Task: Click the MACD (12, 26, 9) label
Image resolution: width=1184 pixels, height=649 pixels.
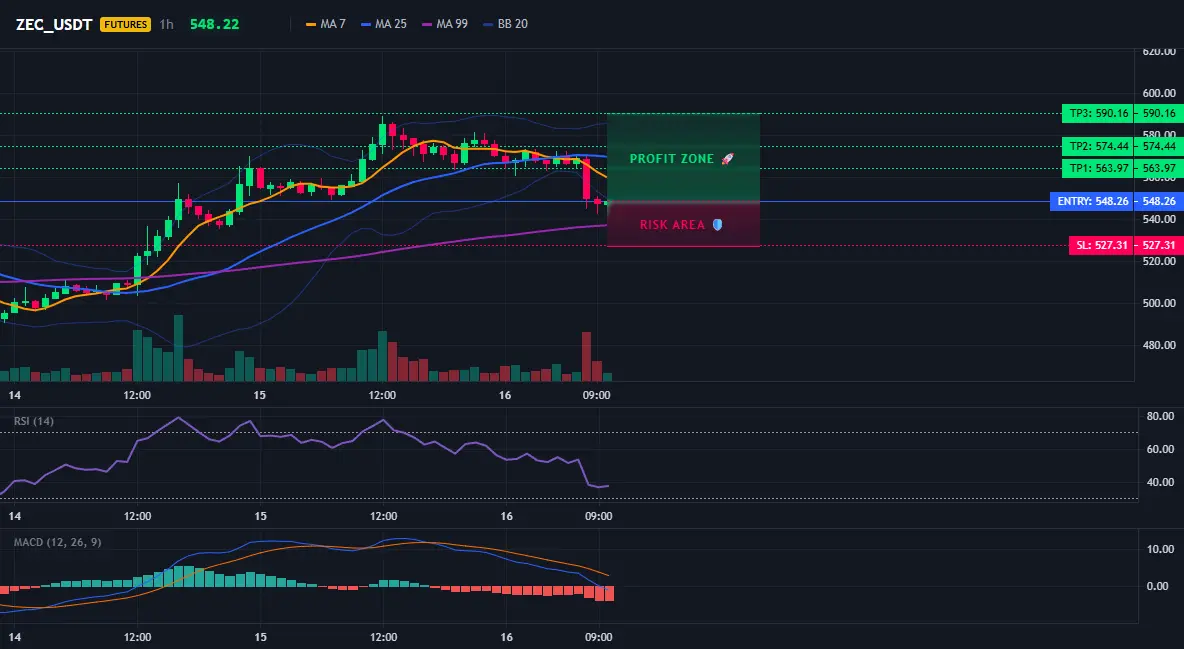Action: pos(57,542)
